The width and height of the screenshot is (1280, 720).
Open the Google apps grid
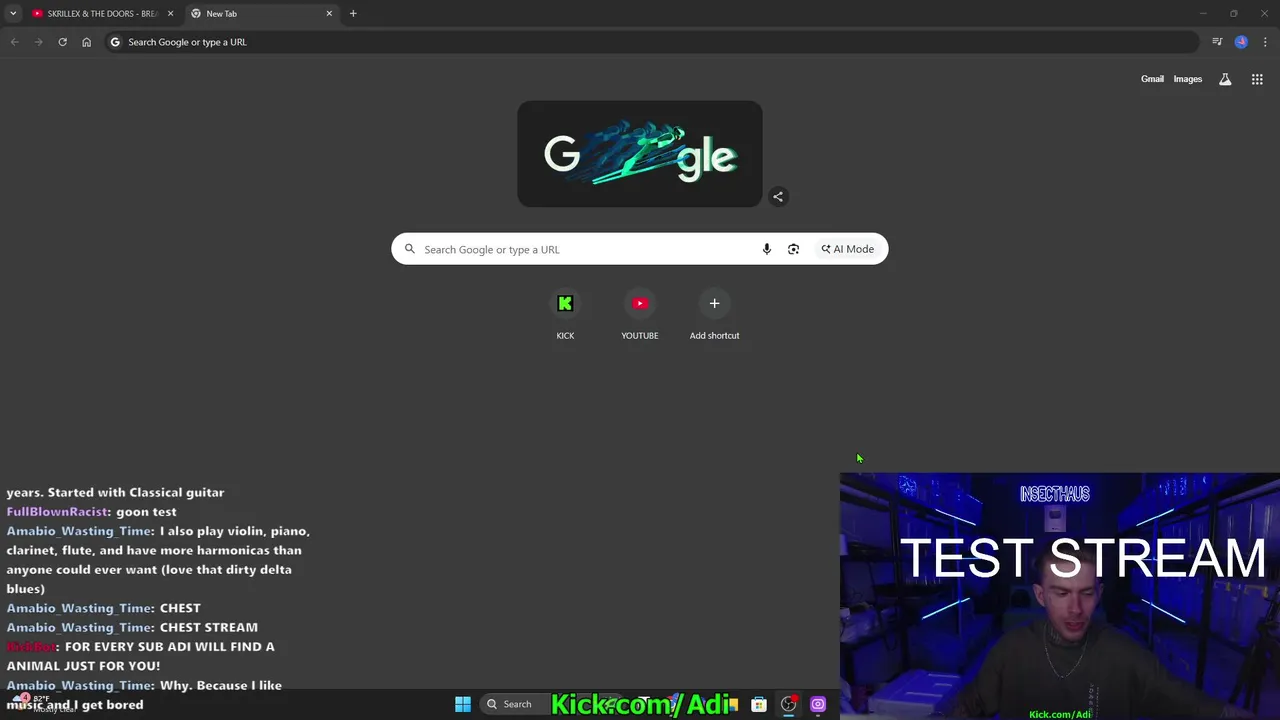click(x=1257, y=79)
